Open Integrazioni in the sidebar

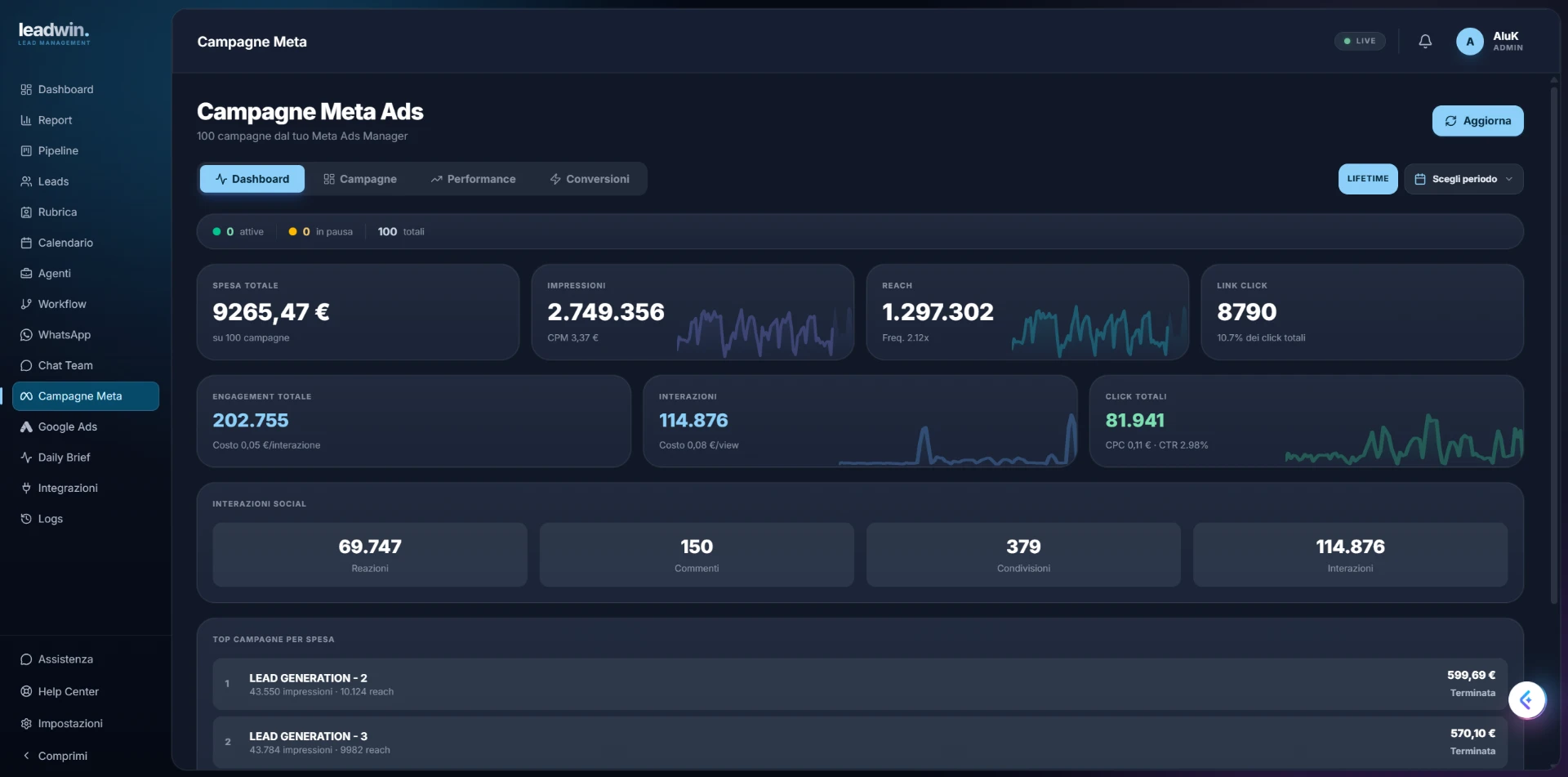[x=85, y=488]
